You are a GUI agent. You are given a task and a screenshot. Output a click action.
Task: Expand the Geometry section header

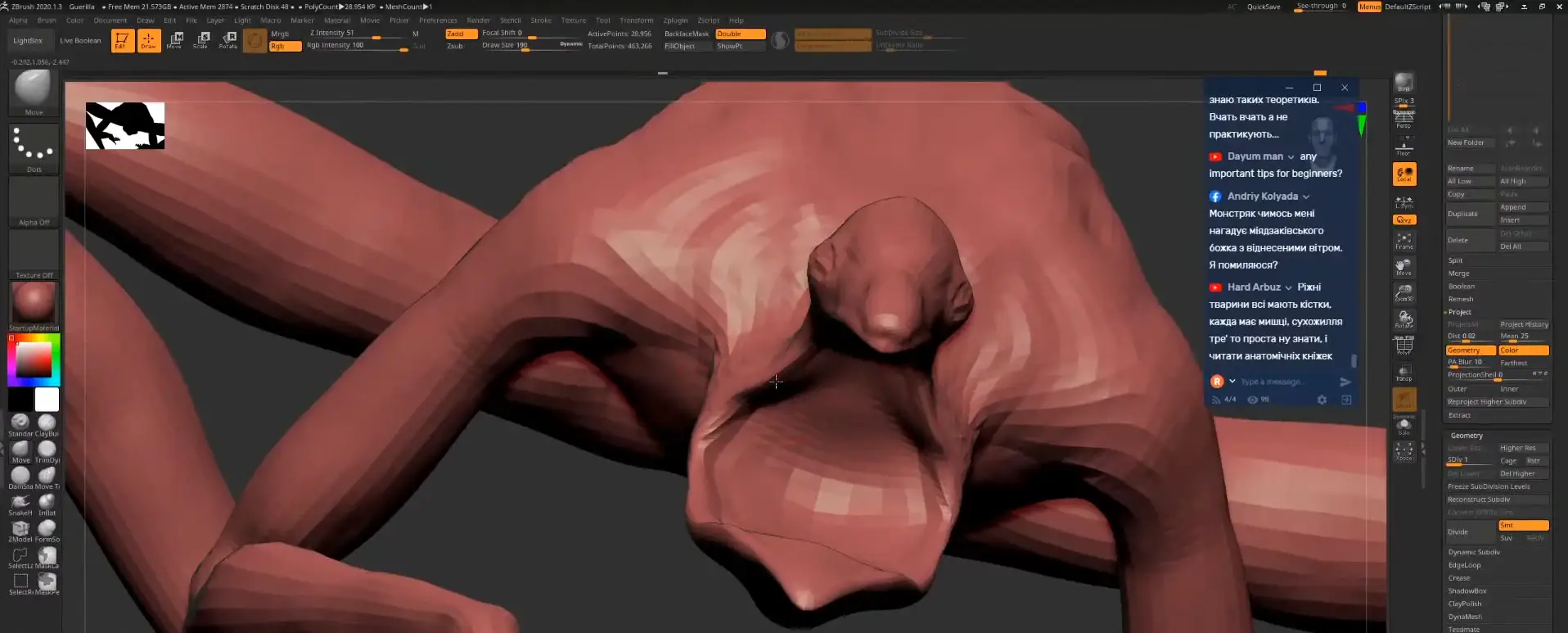tap(1467, 436)
